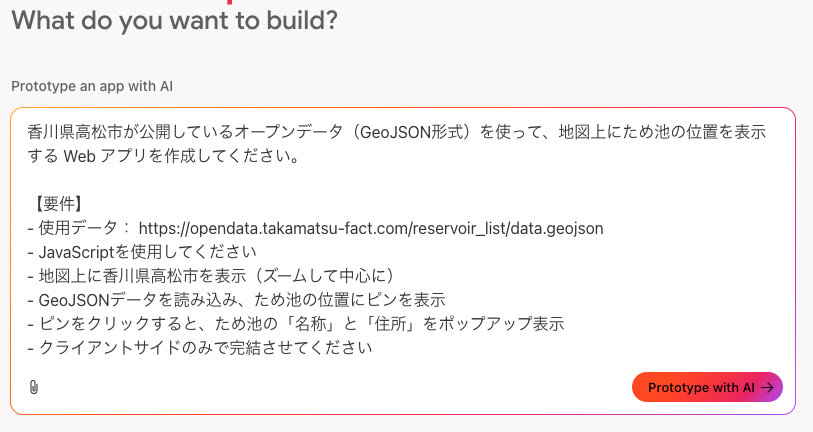The height and width of the screenshot is (432, 813).
Task: Click the paperclip attach file icon
Action: click(34, 387)
